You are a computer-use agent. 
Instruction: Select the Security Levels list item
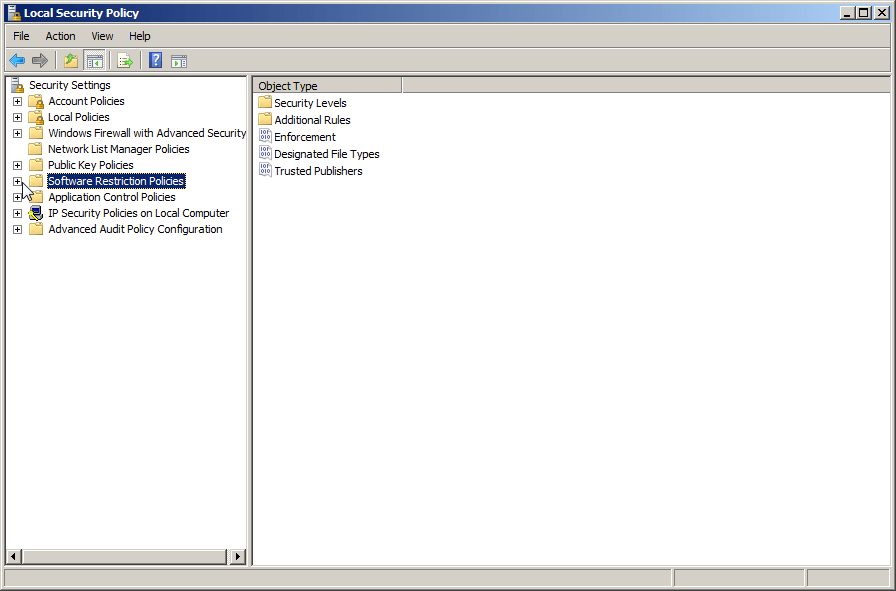tap(310, 103)
